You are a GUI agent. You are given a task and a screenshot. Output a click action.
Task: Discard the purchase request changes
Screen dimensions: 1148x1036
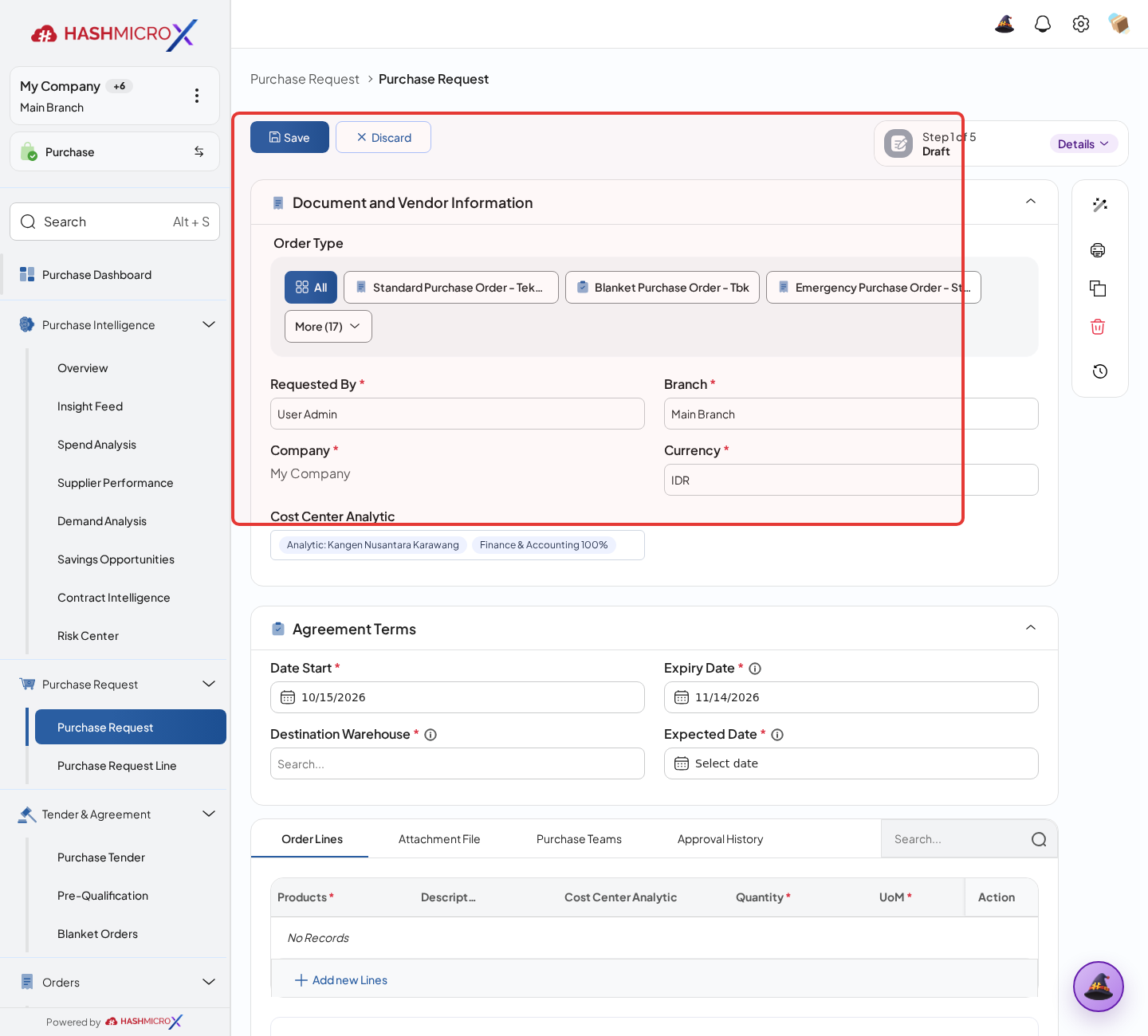383,137
